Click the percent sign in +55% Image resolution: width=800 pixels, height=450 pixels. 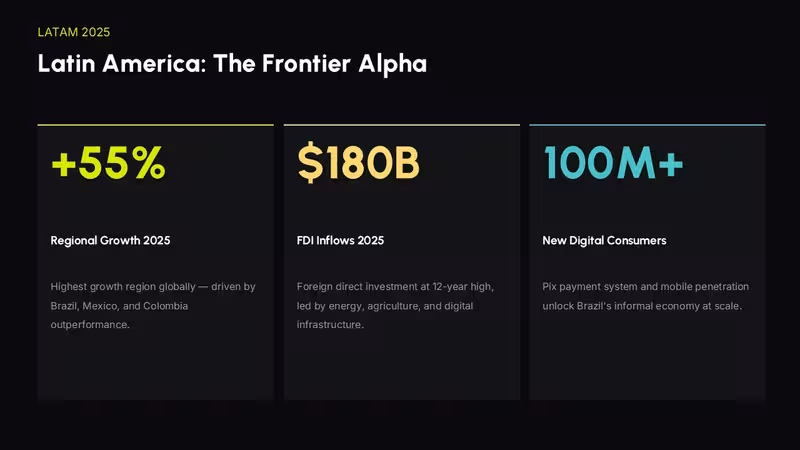point(148,163)
